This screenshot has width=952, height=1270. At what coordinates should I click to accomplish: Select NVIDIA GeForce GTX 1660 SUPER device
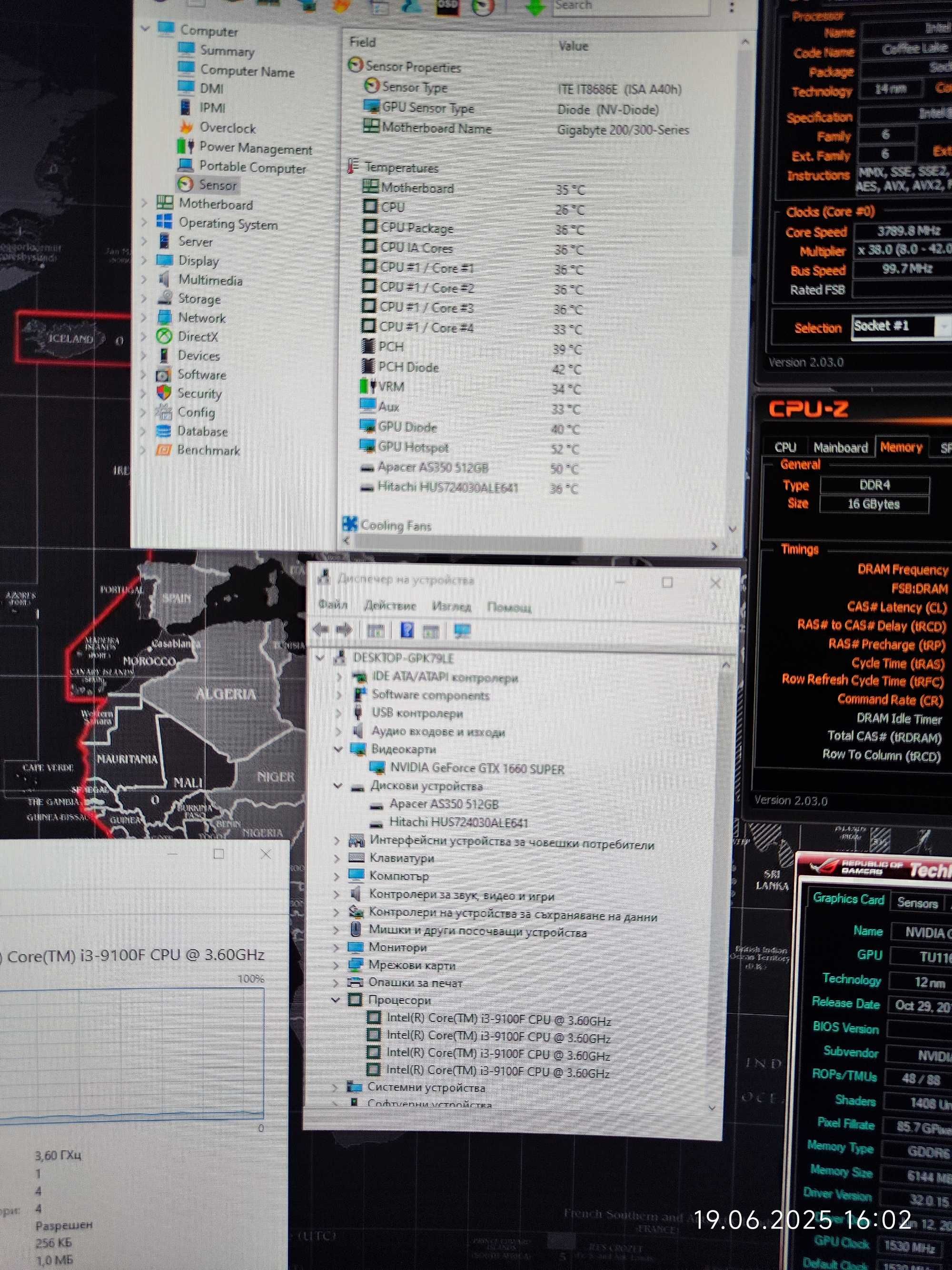[477, 768]
